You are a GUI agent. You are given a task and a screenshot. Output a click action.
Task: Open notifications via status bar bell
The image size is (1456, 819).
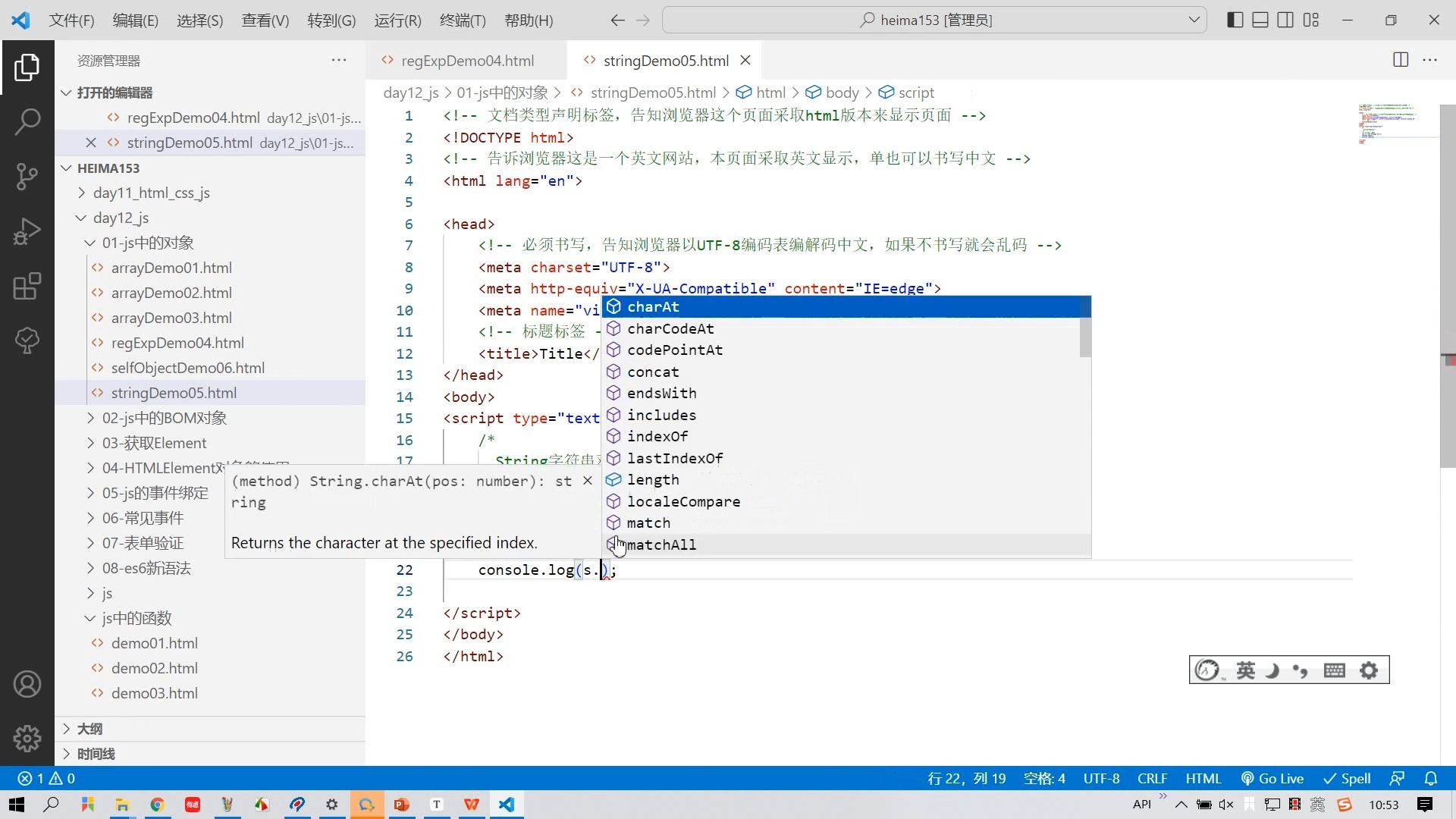click(1432, 778)
